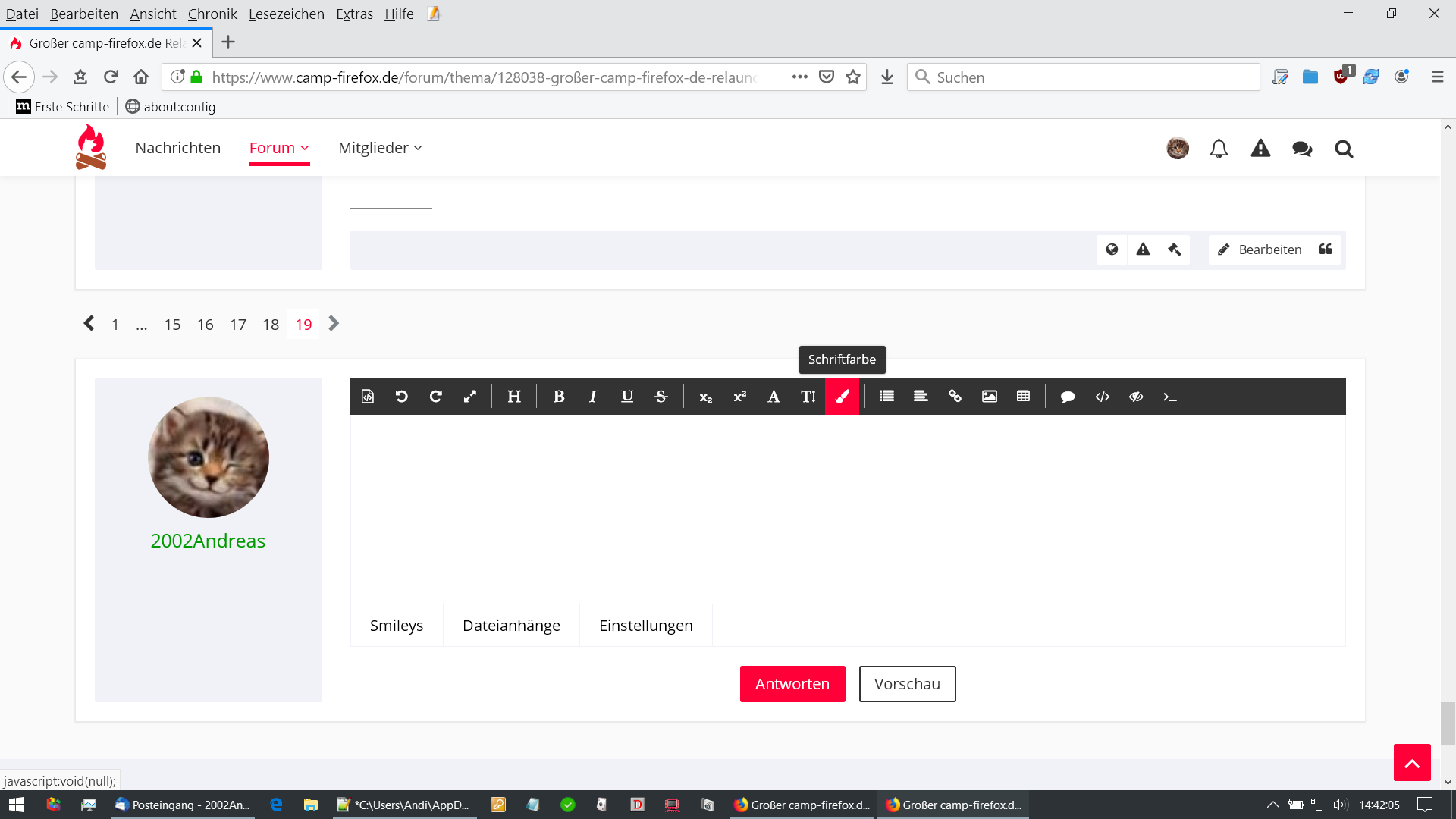Expand the Mitglieder dropdown menu
This screenshot has height=819, width=1456.
(x=380, y=148)
